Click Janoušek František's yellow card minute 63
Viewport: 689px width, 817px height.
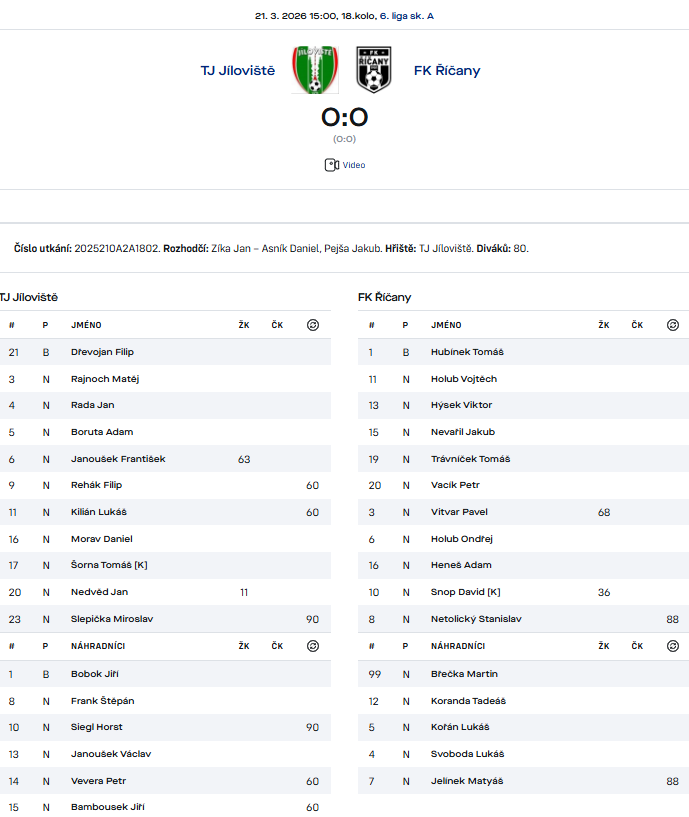(x=244, y=459)
